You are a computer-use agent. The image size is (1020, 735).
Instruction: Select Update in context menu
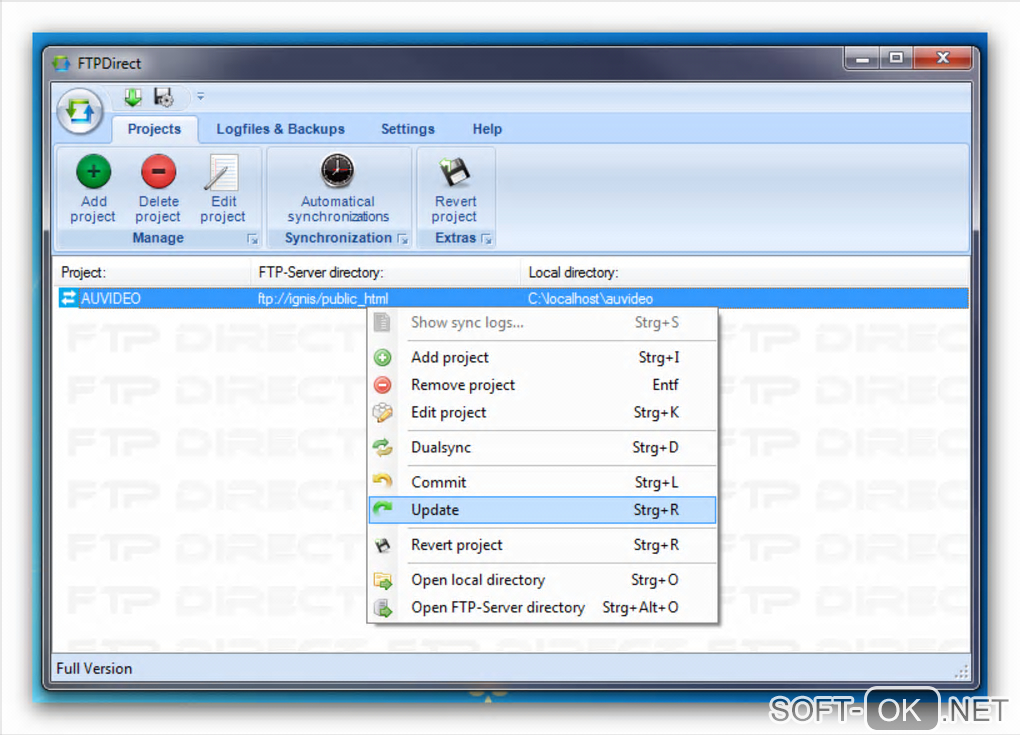tap(542, 510)
